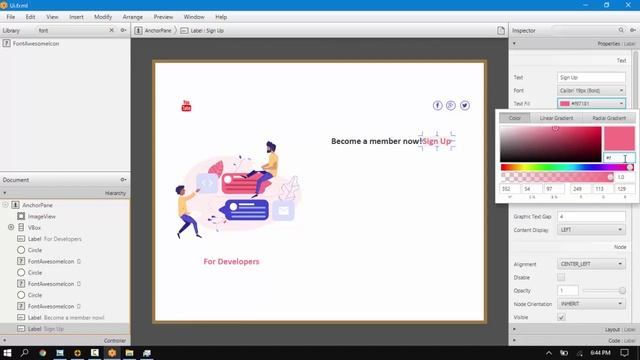The image size is (640, 360).
Task: Open the Windows Start menu
Action: pos(7,353)
